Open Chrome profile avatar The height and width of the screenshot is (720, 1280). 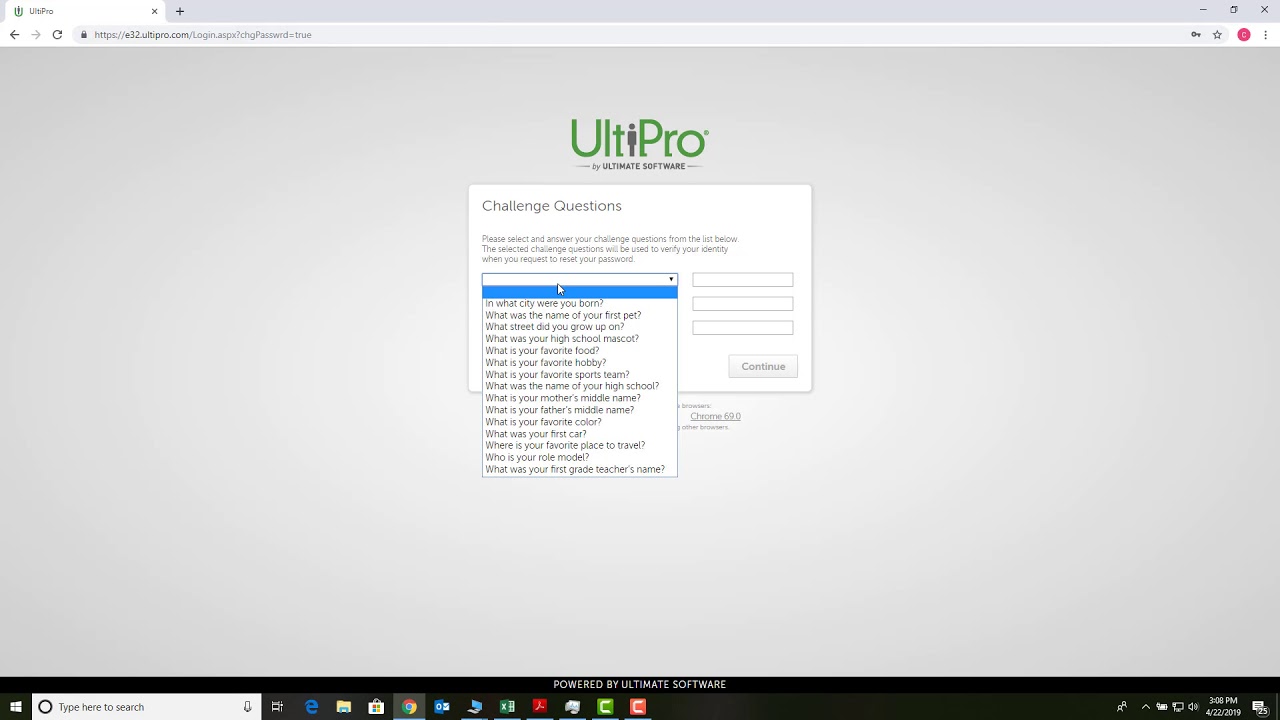[1244, 34]
